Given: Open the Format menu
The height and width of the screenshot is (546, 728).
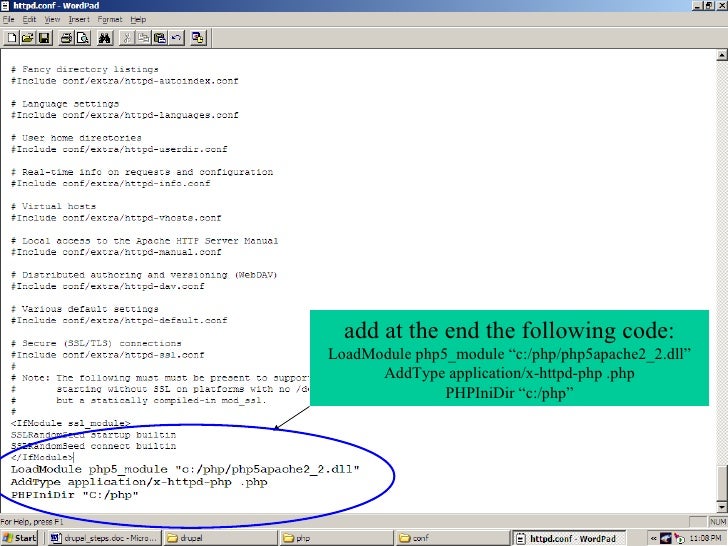Looking at the screenshot, I should click(110, 20).
